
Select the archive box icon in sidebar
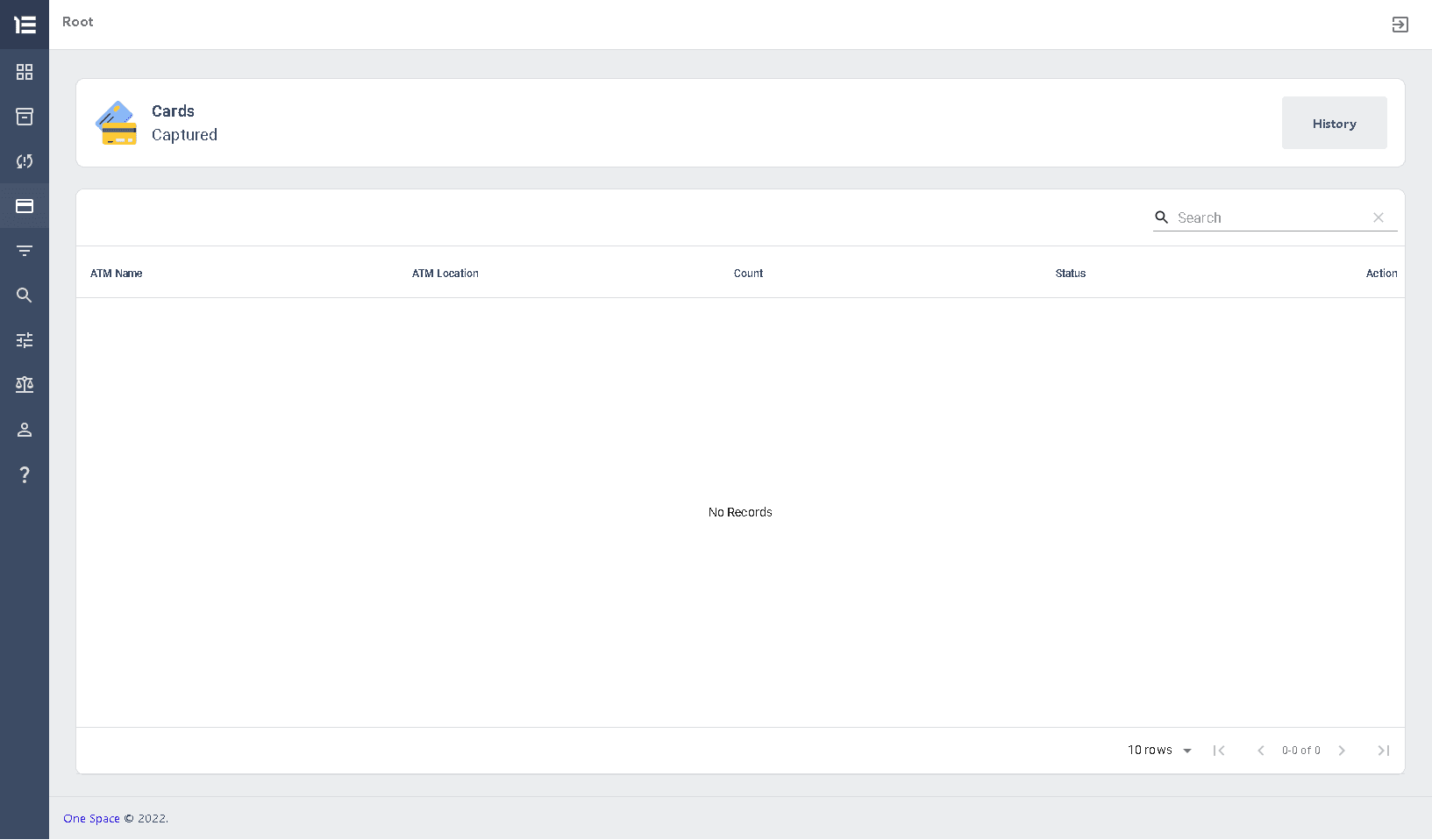(x=24, y=117)
